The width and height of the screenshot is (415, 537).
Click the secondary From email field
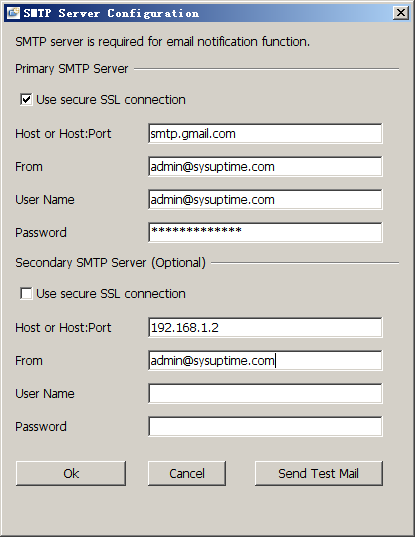click(x=265, y=360)
